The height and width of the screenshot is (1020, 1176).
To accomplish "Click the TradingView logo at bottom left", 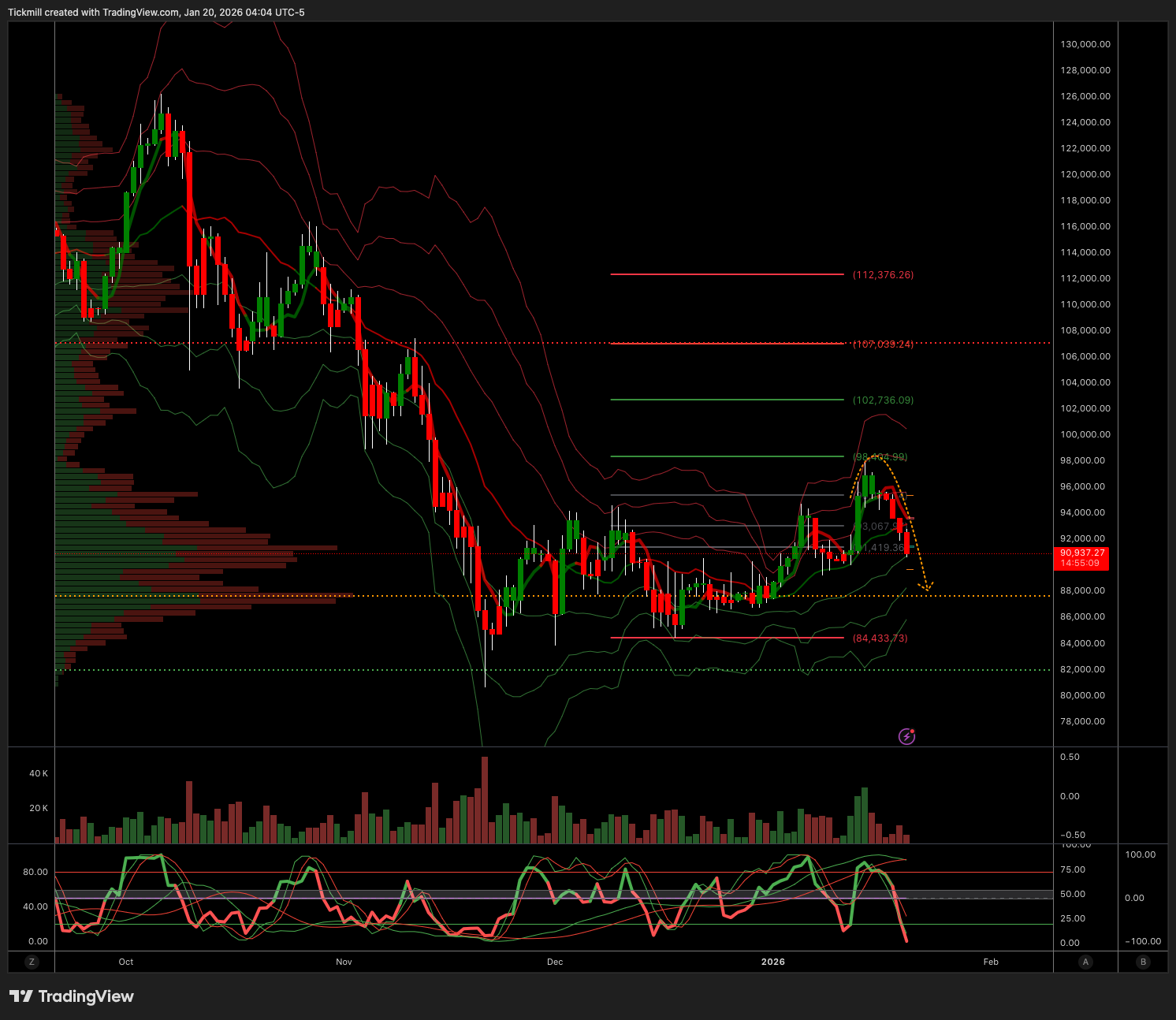I will click(x=72, y=996).
